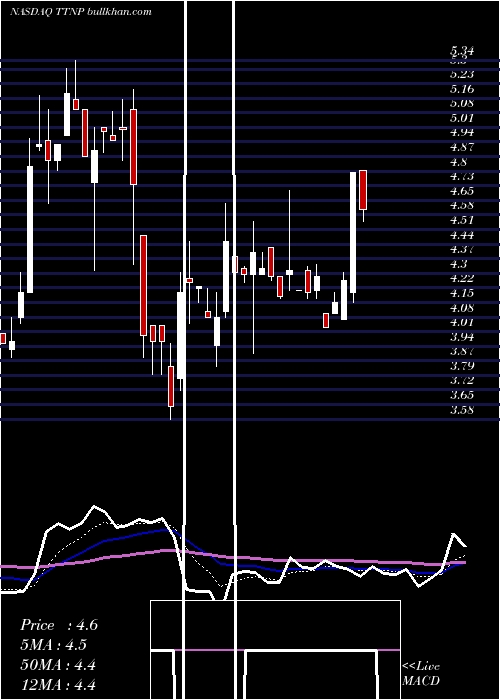
Task: Click the 5MA : 4.5 readout
Action: (54, 645)
